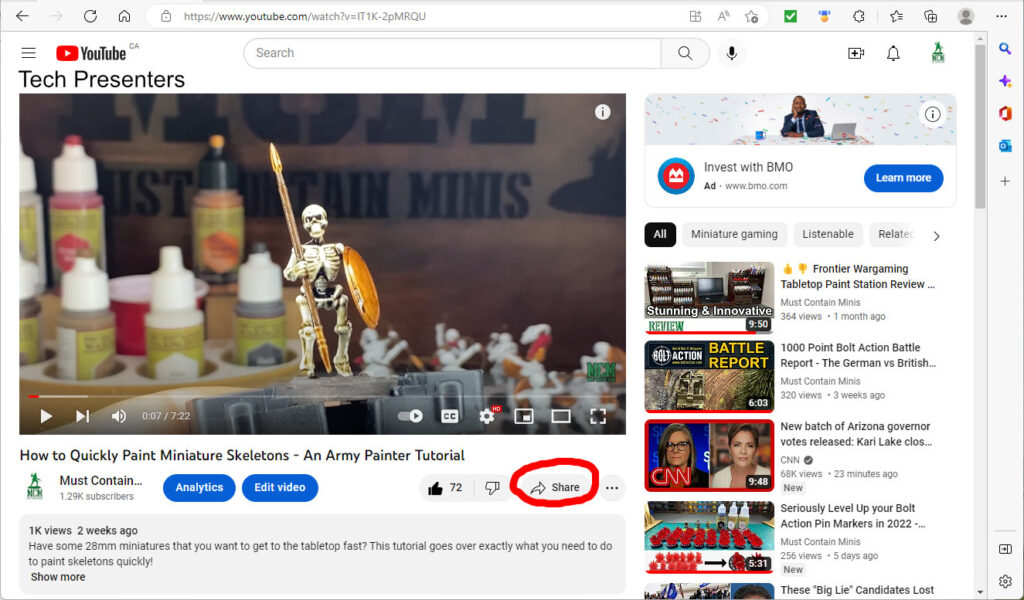The width and height of the screenshot is (1024, 600).
Task: Select the Miniature gaming chip
Action: 734,234
